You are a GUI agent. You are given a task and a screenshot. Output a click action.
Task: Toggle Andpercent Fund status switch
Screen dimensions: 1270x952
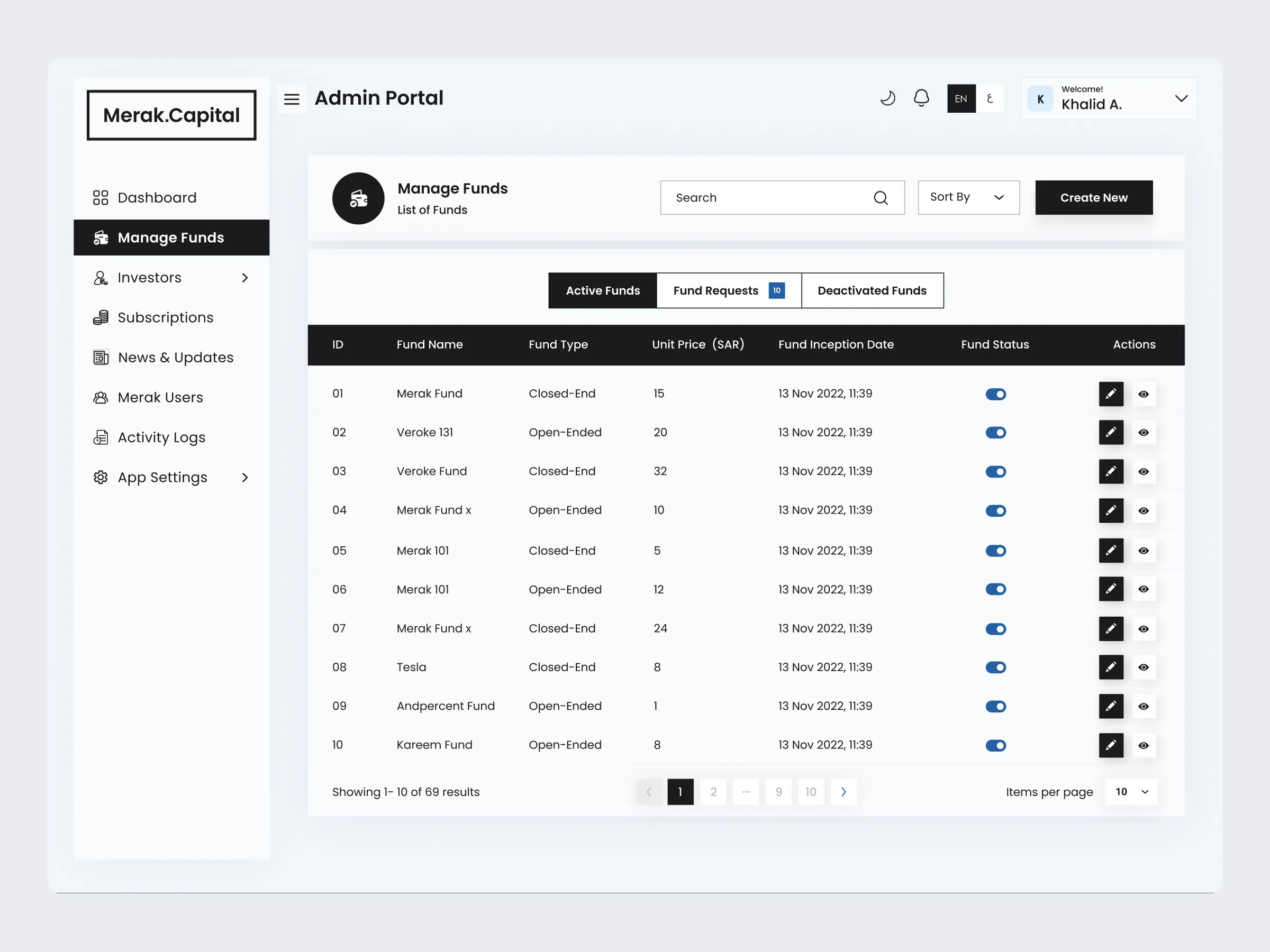point(995,707)
